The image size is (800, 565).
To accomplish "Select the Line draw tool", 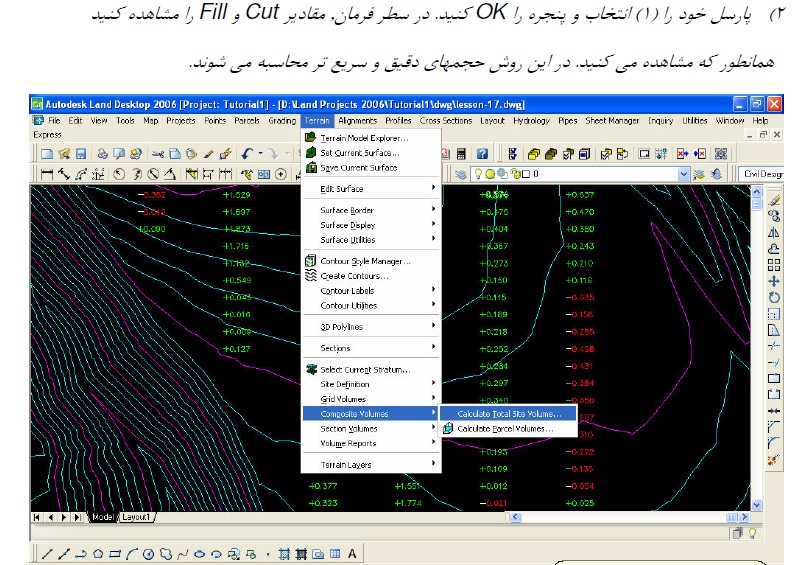I will [47, 554].
